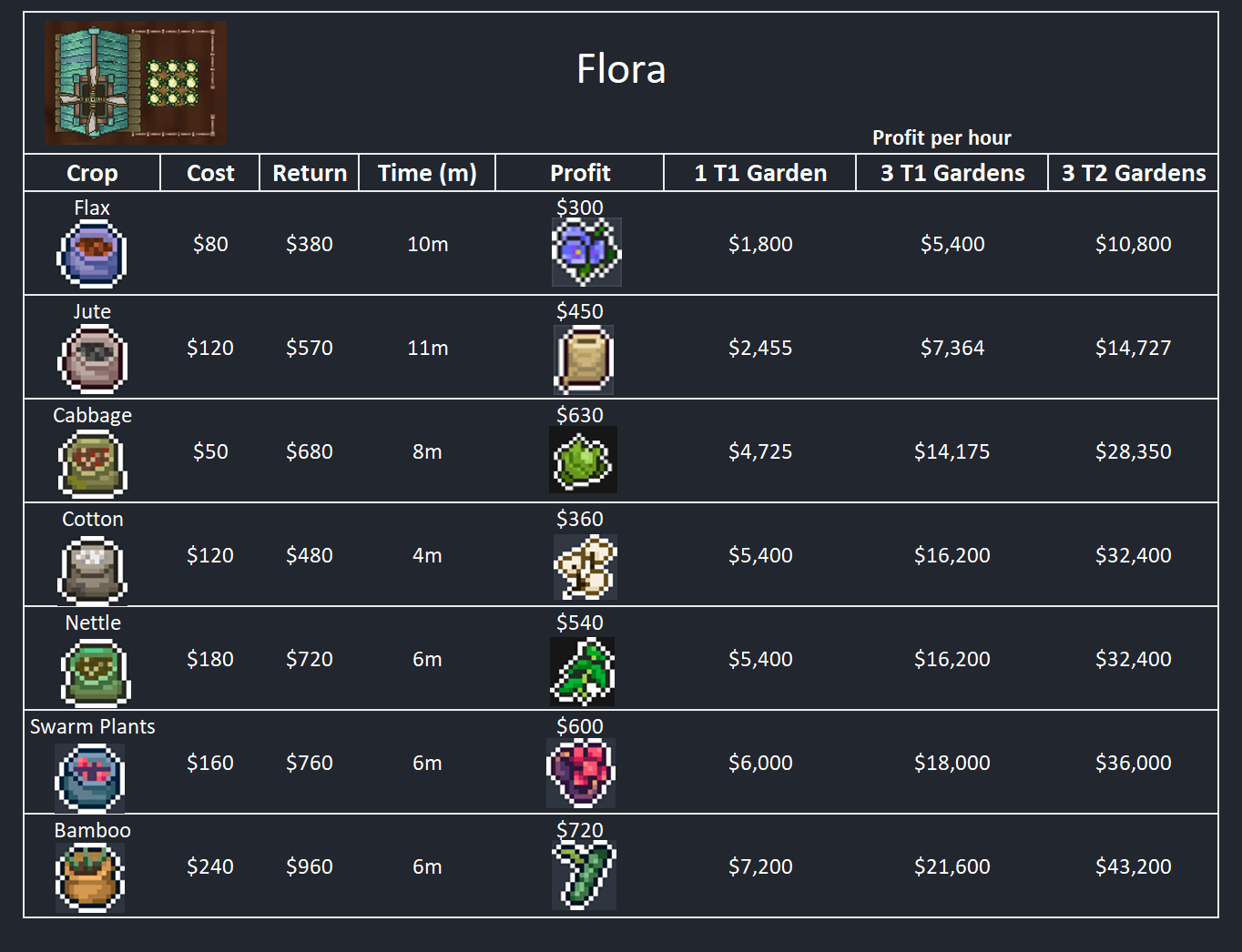Click the Swarm Plants seed bag icon
Screen dimensions: 1242x952
pyautogui.click(x=90, y=776)
